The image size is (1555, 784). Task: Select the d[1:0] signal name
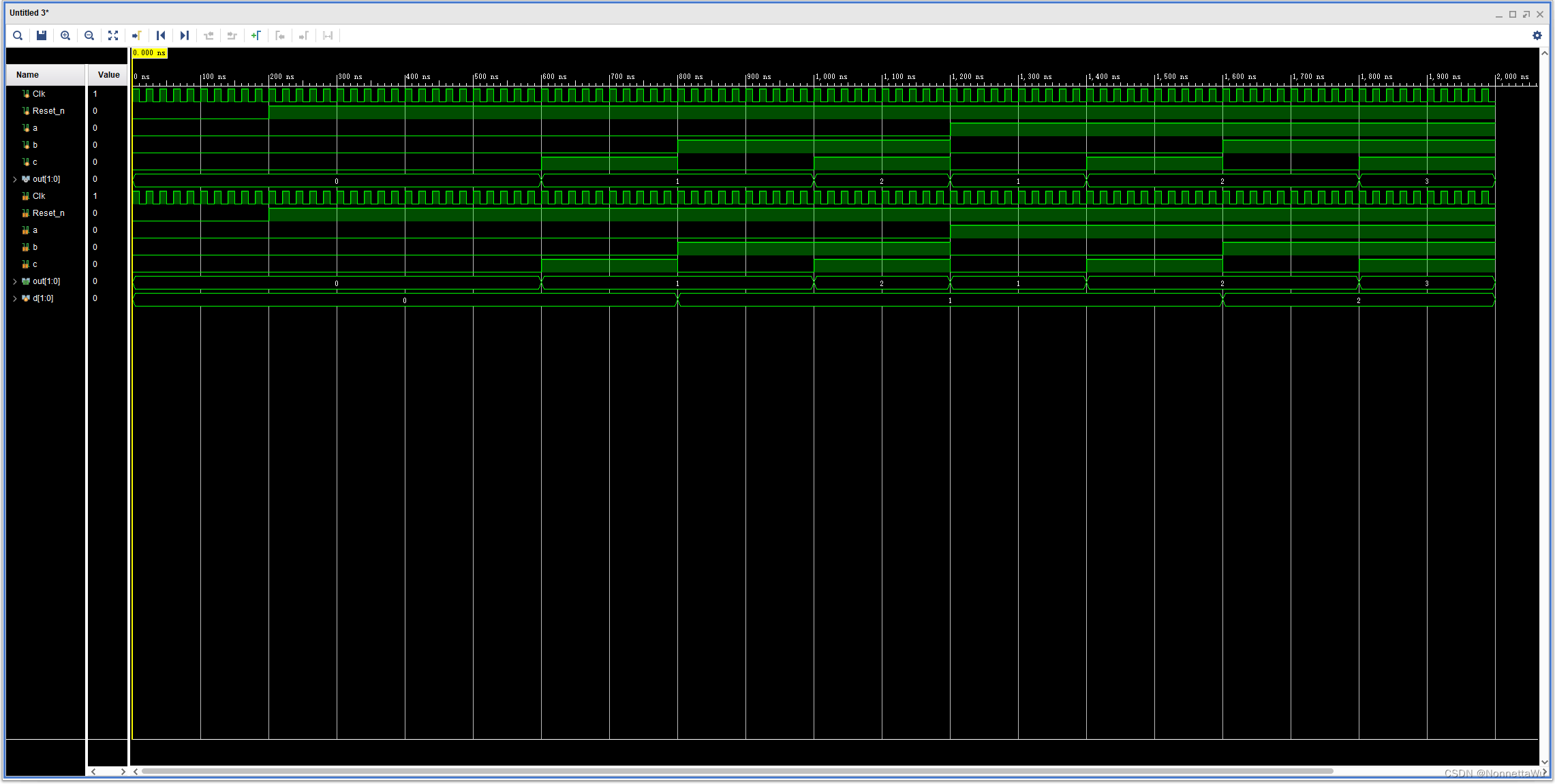click(x=43, y=298)
